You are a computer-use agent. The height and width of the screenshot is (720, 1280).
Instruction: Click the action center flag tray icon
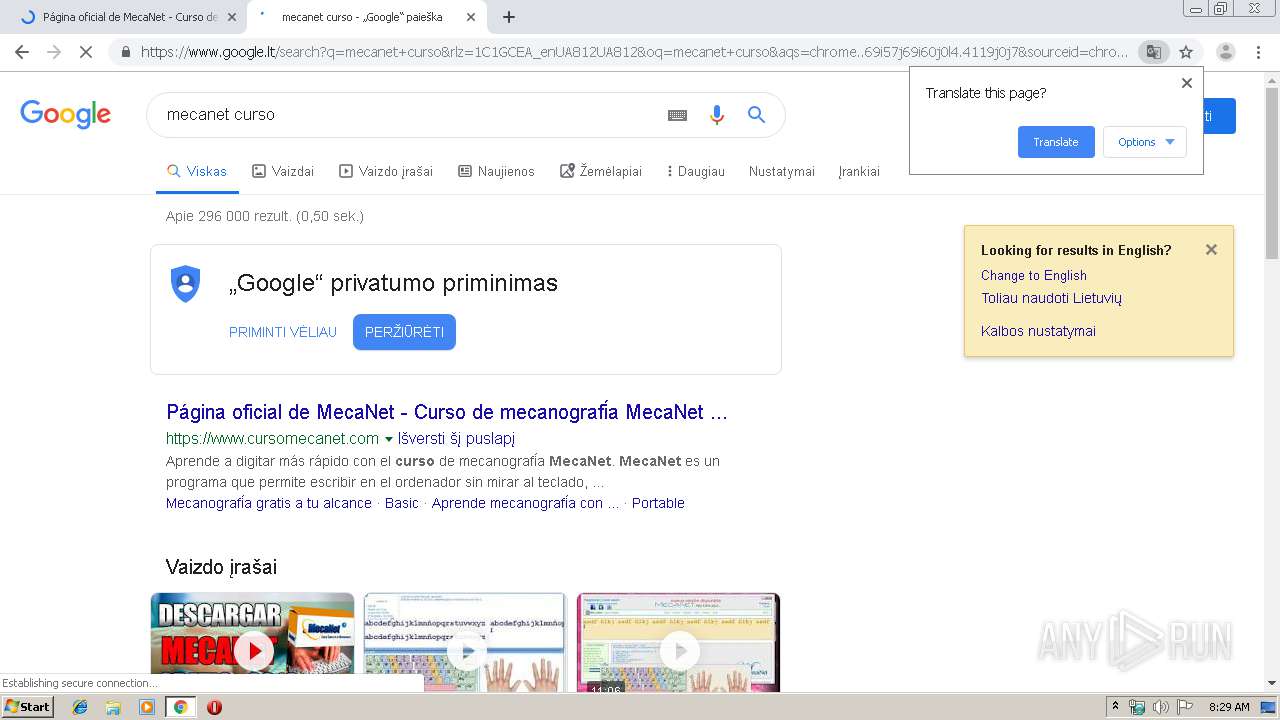click(1185, 707)
